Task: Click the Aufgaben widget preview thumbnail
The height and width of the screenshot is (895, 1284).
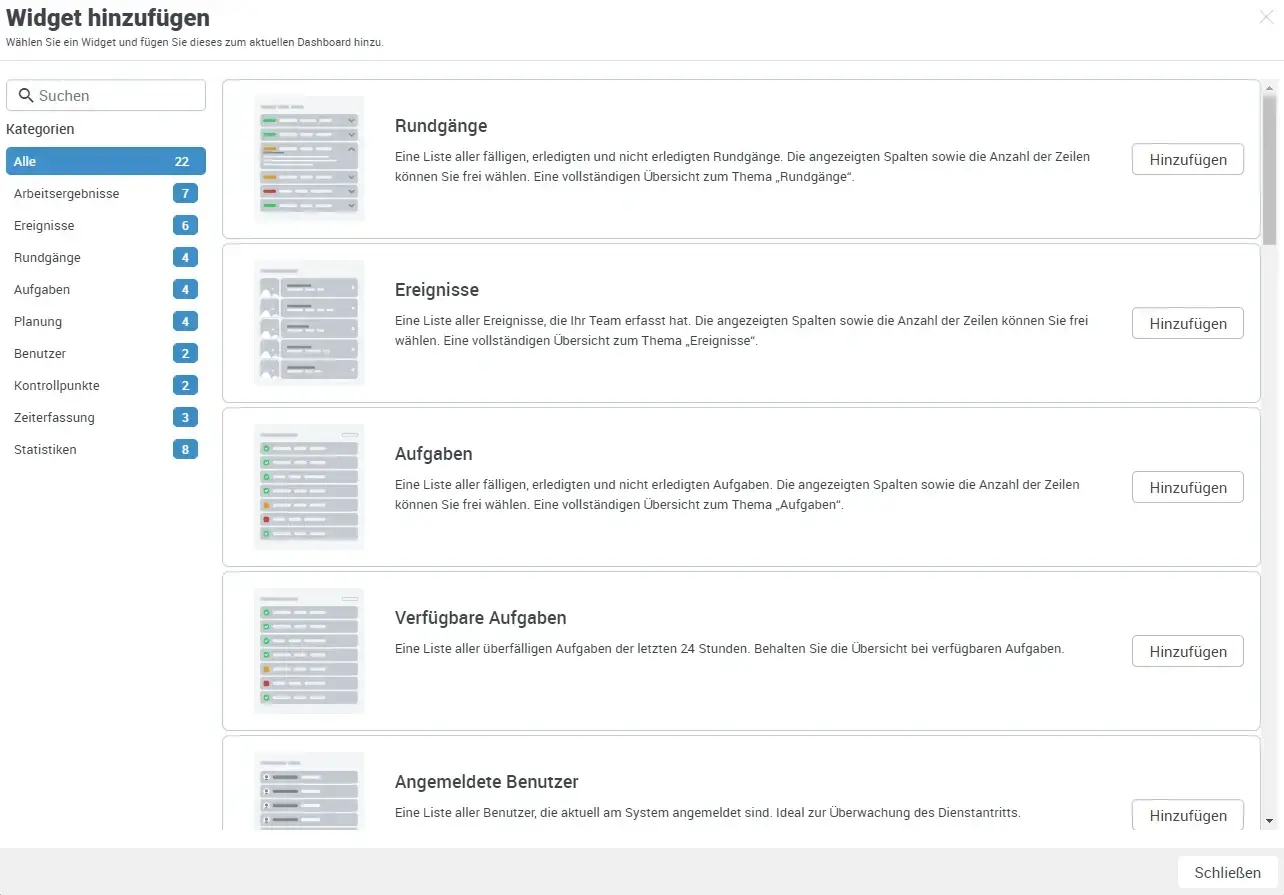Action: pyautogui.click(x=309, y=486)
